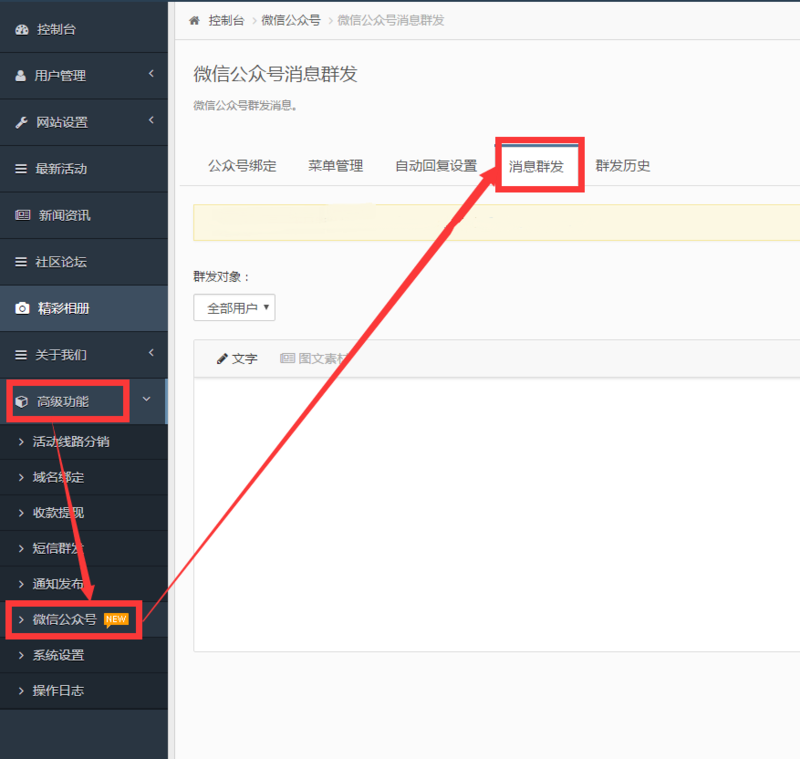This screenshot has width=800, height=759.
Task: Open the 全部用户 dropdown under 群发对象
Action: tap(234, 308)
